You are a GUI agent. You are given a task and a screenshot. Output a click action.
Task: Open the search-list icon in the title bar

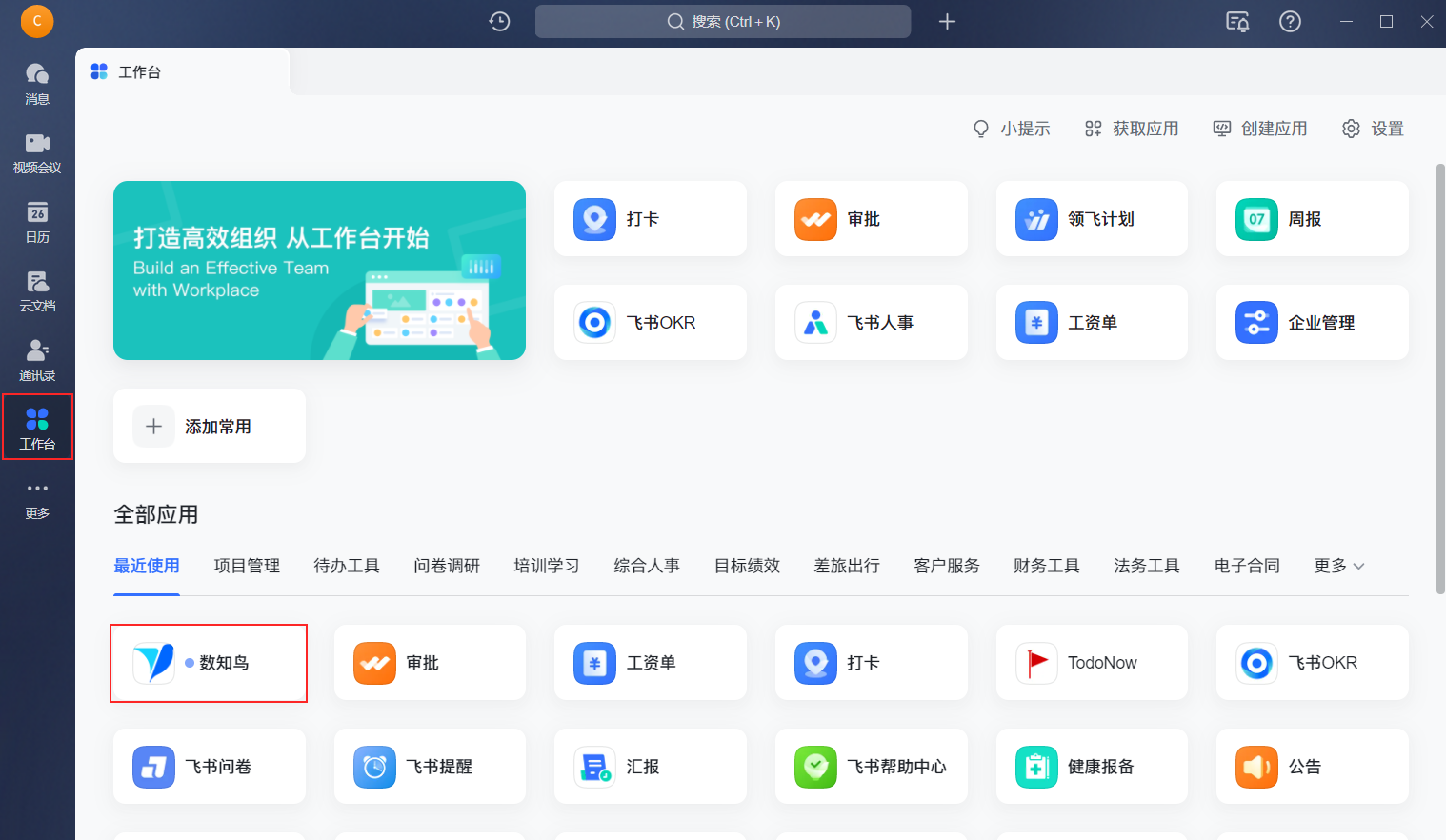pyautogui.click(x=1237, y=21)
